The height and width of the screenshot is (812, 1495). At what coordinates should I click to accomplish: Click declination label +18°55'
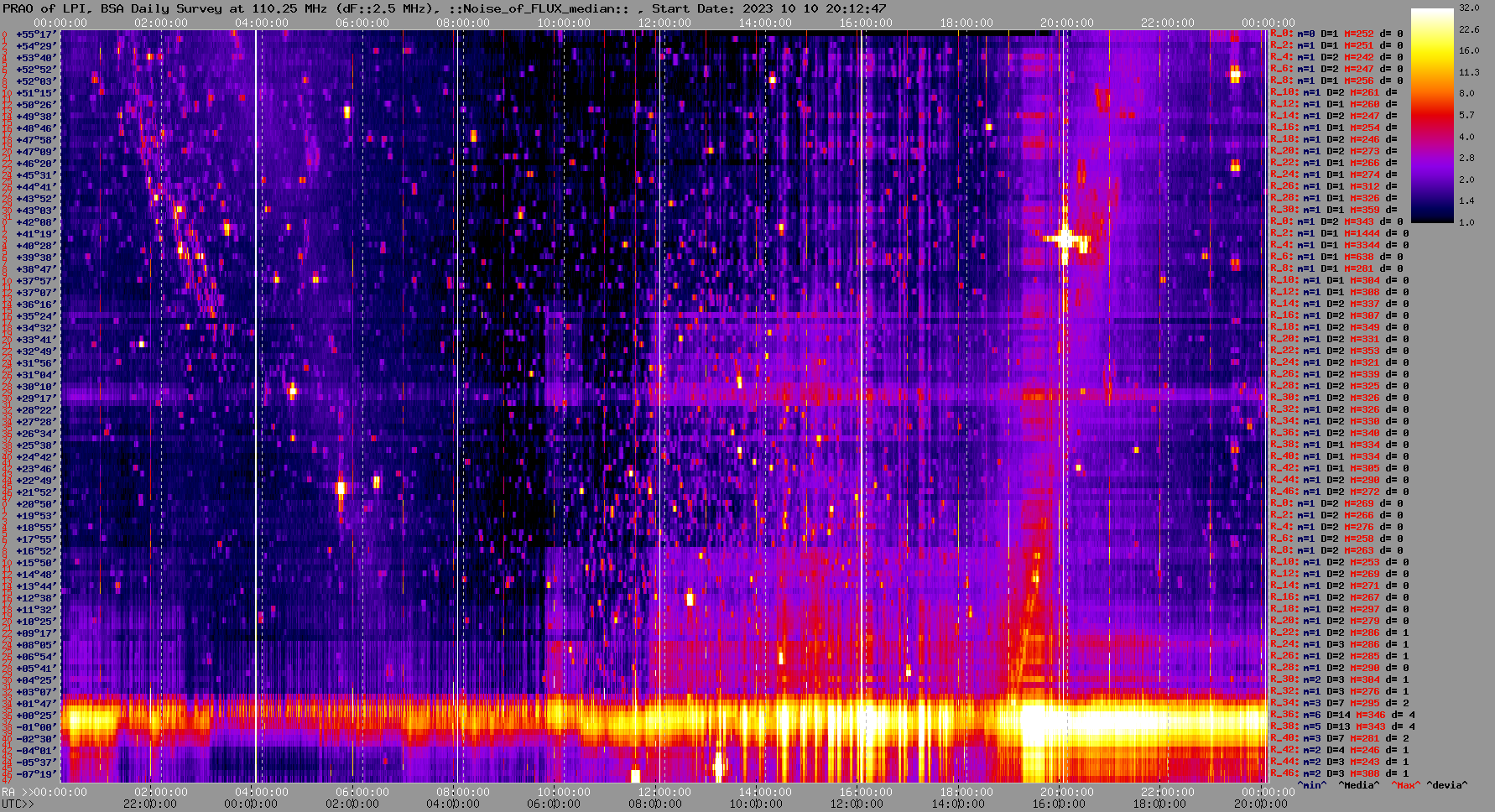pos(36,528)
